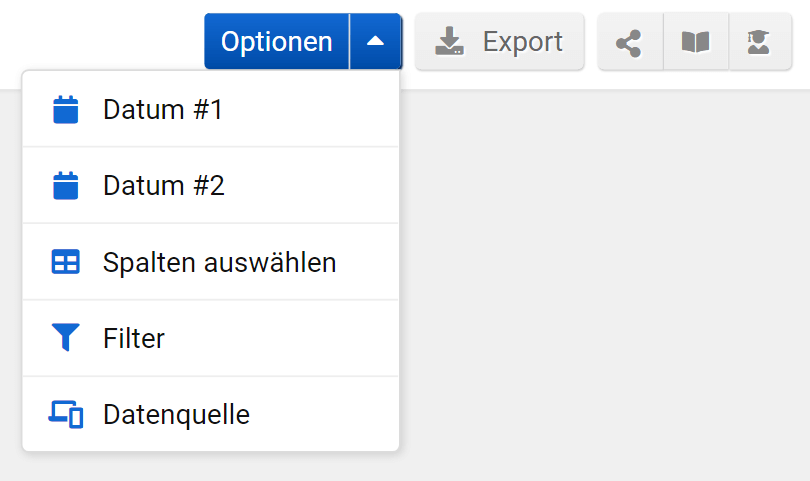Screen dimensions: 810x481
Task: Collapse the Optionen menu with the caret arrow
Action: tap(375, 42)
